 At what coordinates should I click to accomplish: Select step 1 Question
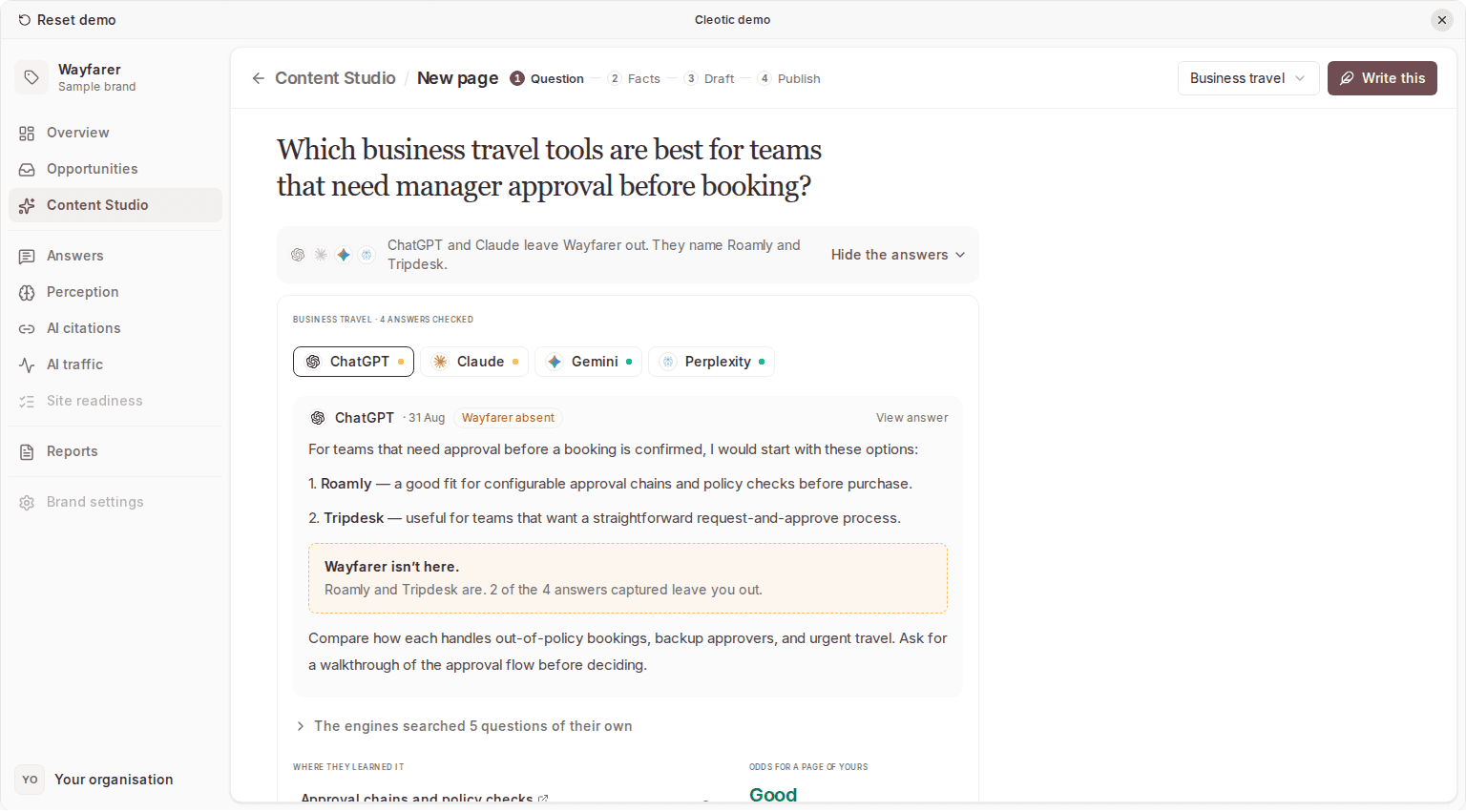(547, 79)
